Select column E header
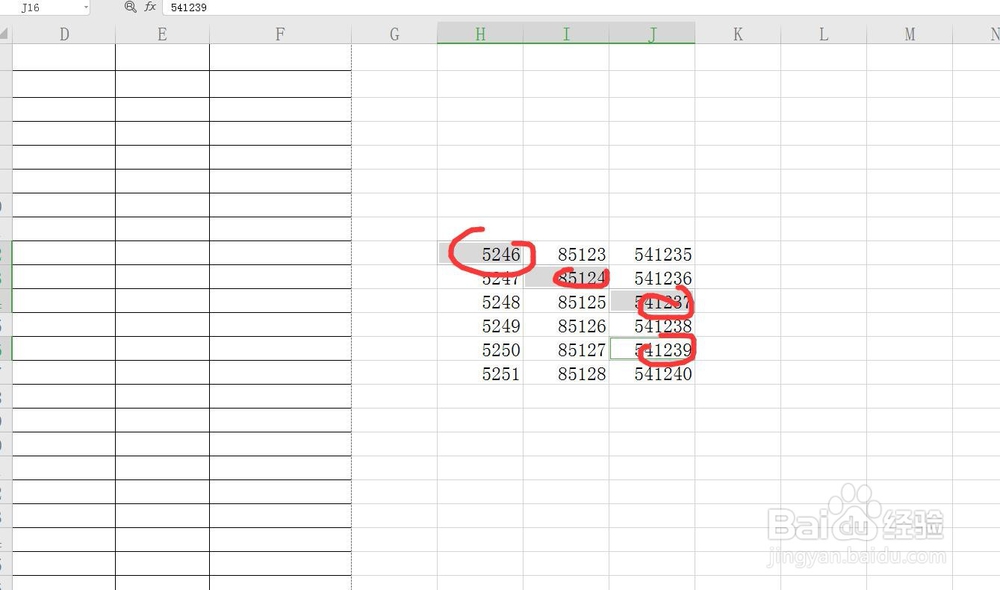The image size is (1000, 590). click(162, 34)
